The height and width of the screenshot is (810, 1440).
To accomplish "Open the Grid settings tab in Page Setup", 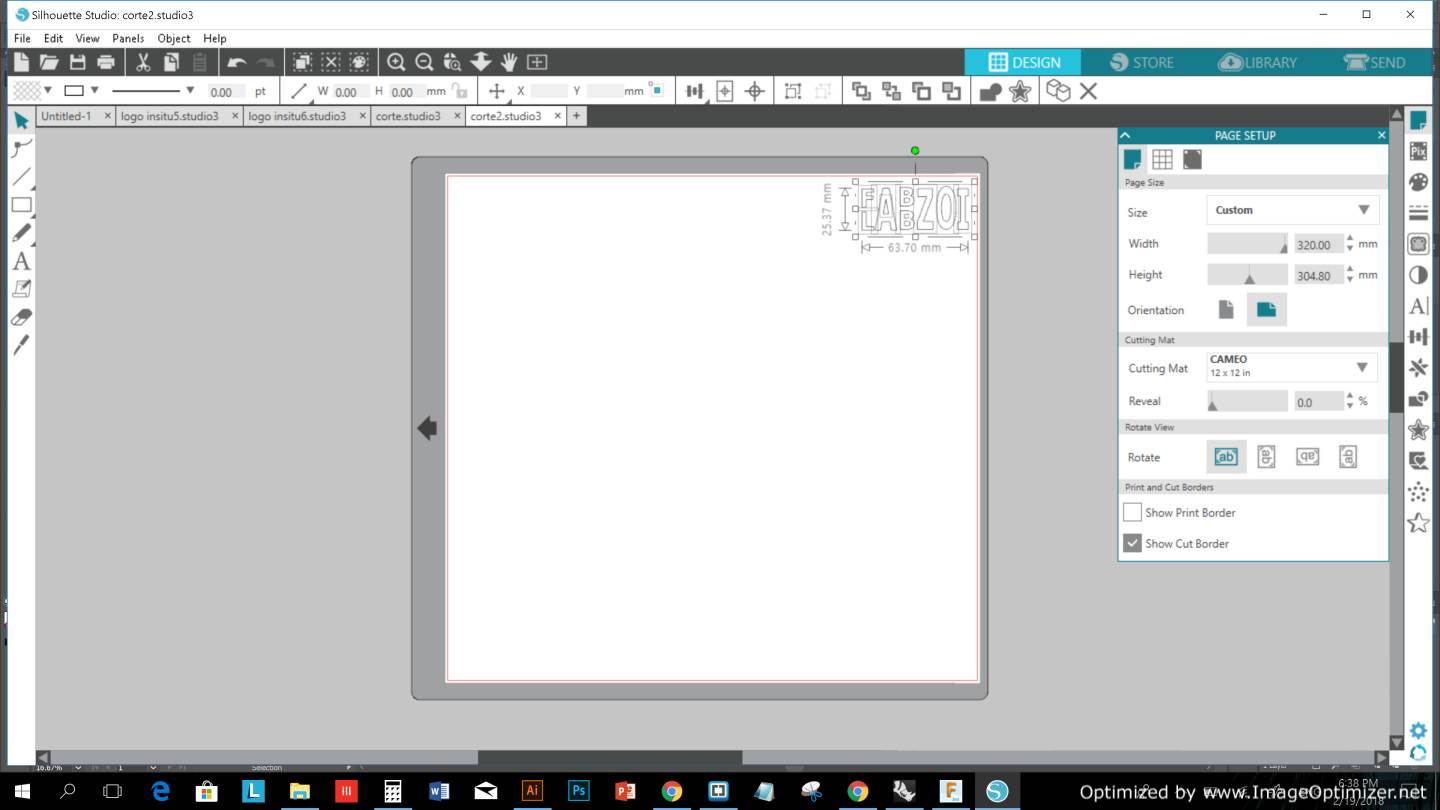I will point(1162,159).
